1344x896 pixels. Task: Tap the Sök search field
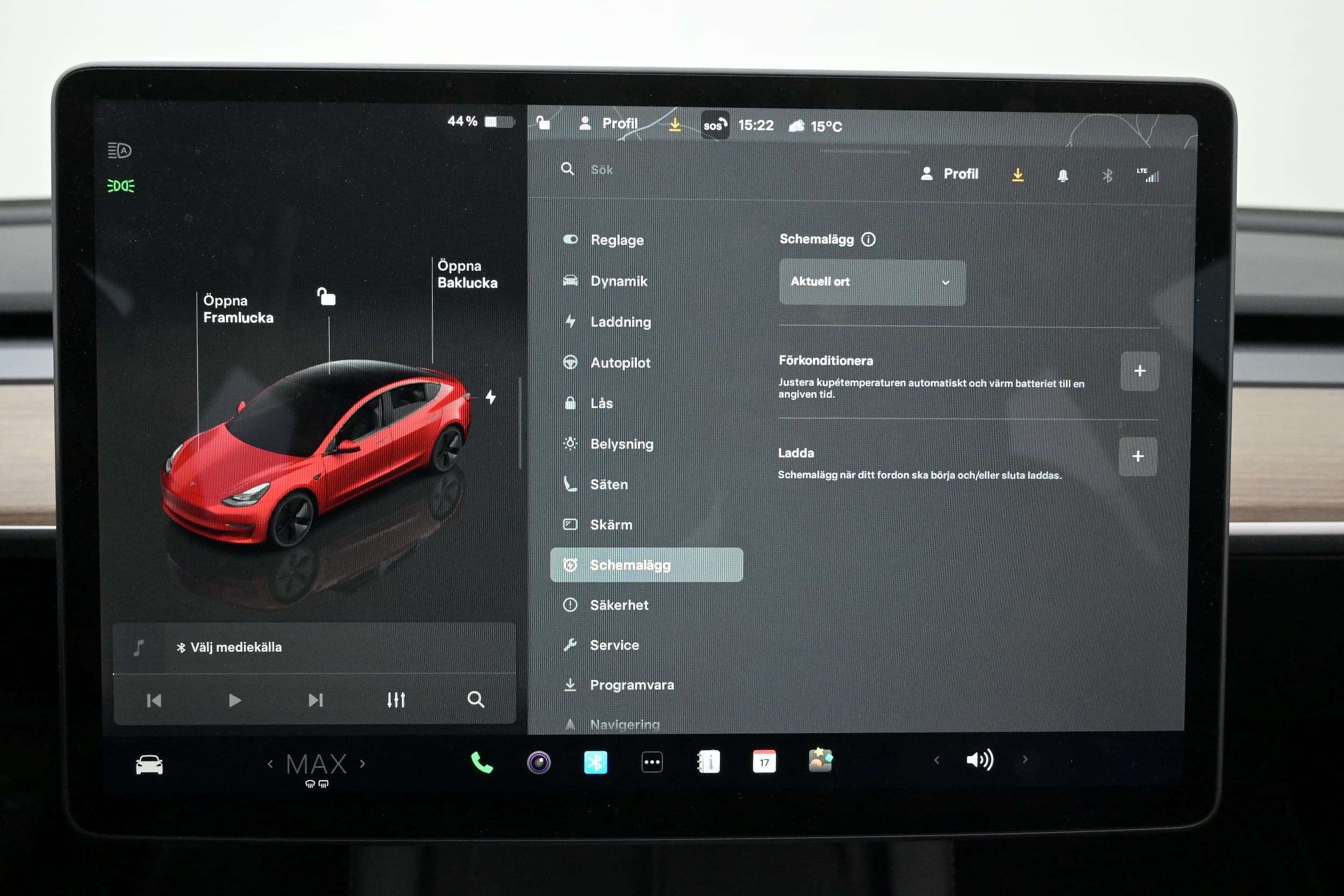tap(602, 170)
